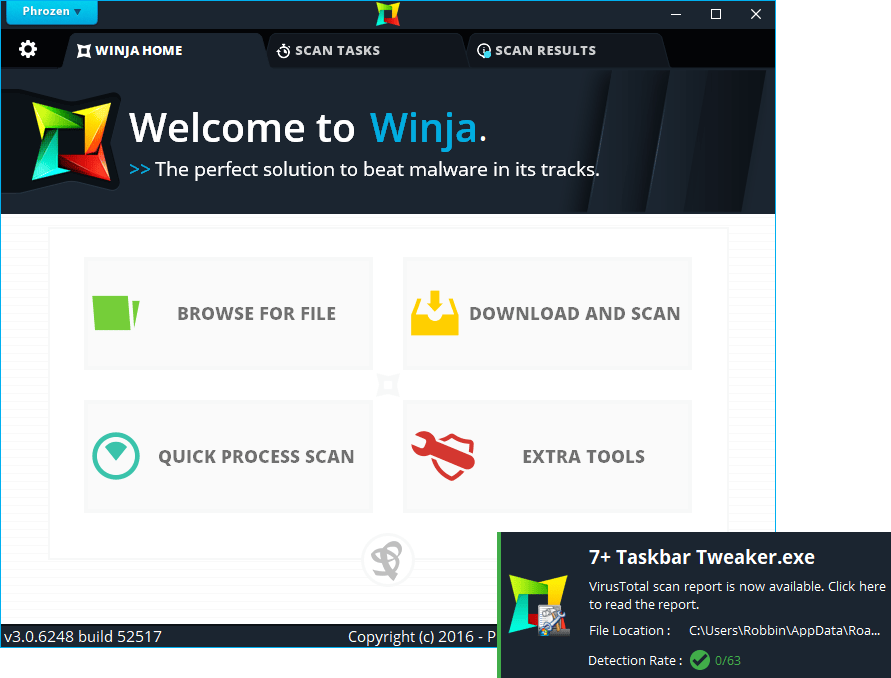Click the green detection rate checkmark
This screenshot has width=891, height=678.
pyautogui.click(x=700, y=660)
